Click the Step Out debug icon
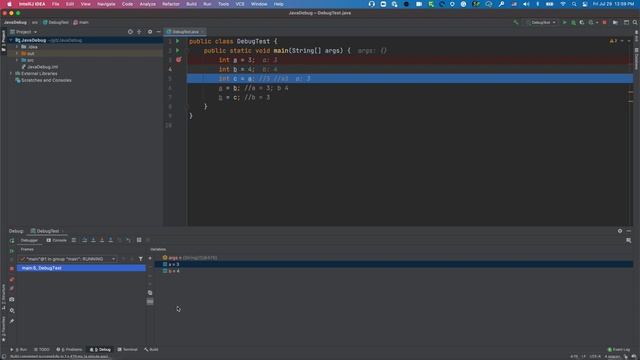This screenshot has width=640, height=360. click(110, 240)
